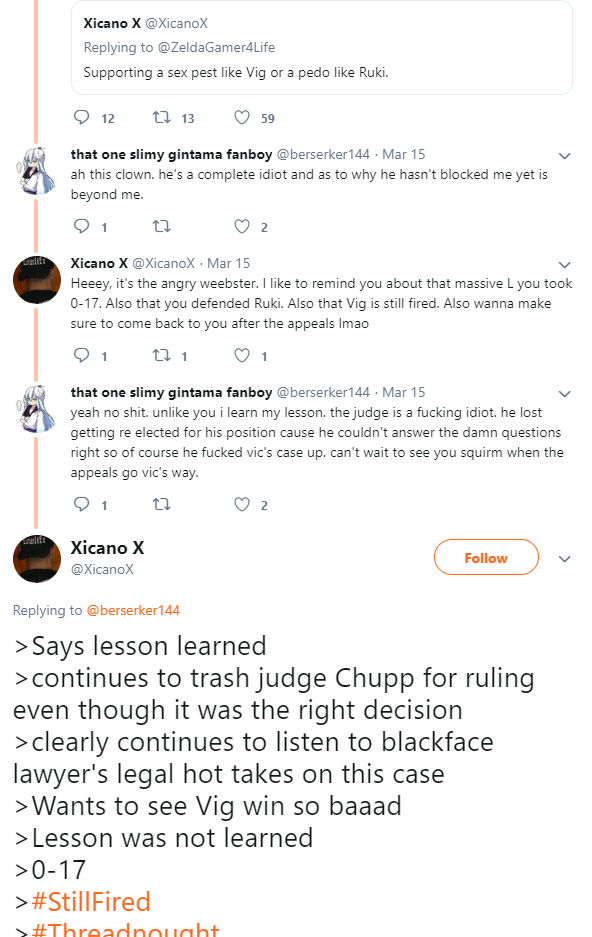Like berserker144's 'yeah no shit' tweet
Viewport: 592px width, 937px height.
coord(242,504)
